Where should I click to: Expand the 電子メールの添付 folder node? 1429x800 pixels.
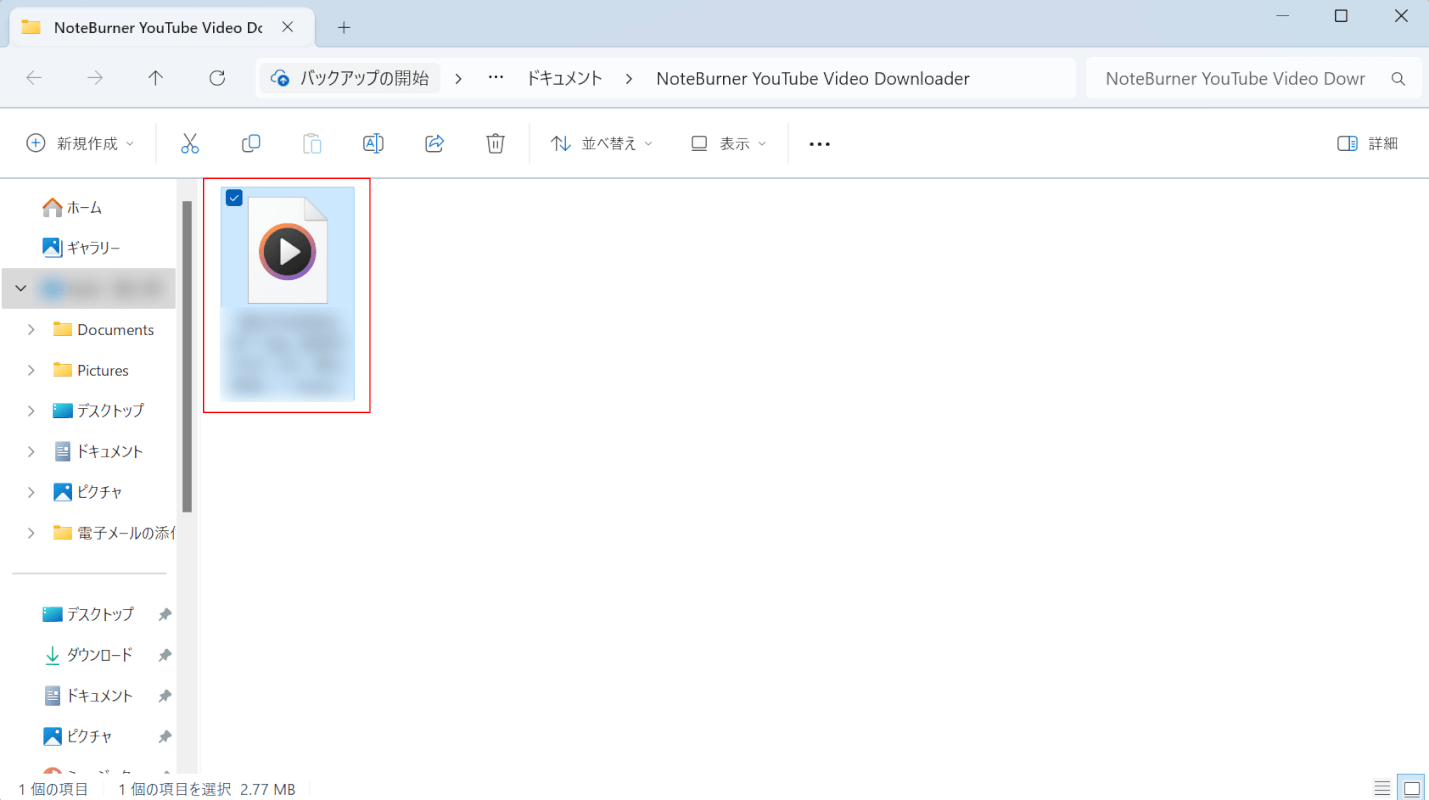tap(31, 533)
